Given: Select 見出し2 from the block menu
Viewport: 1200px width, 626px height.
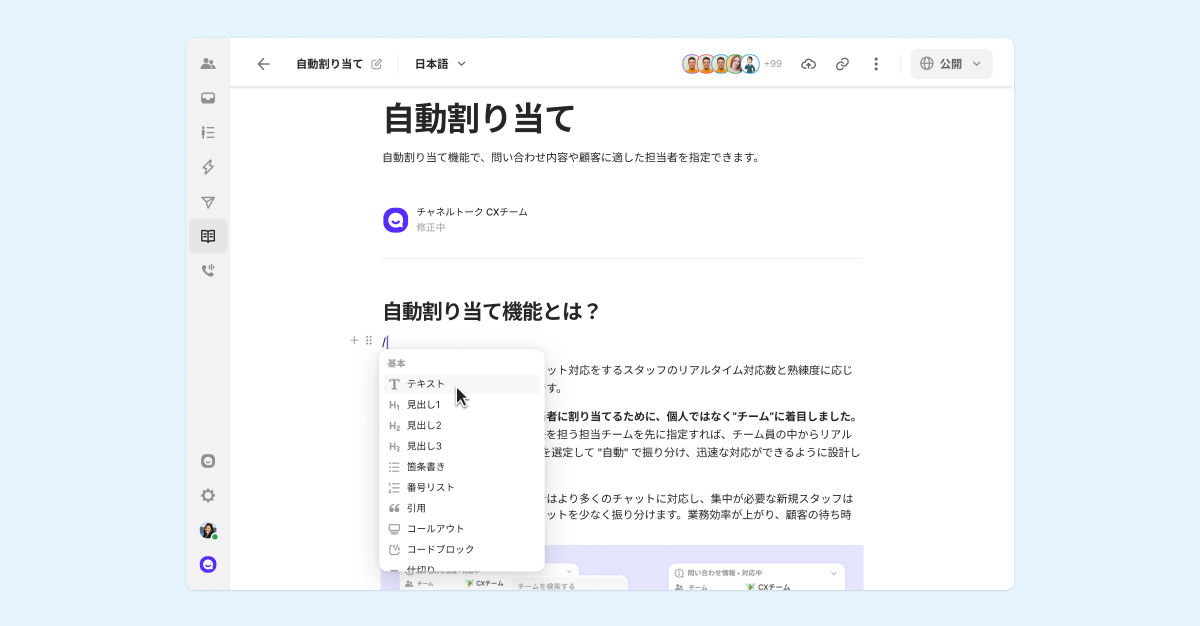Looking at the screenshot, I should [x=462, y=425].
